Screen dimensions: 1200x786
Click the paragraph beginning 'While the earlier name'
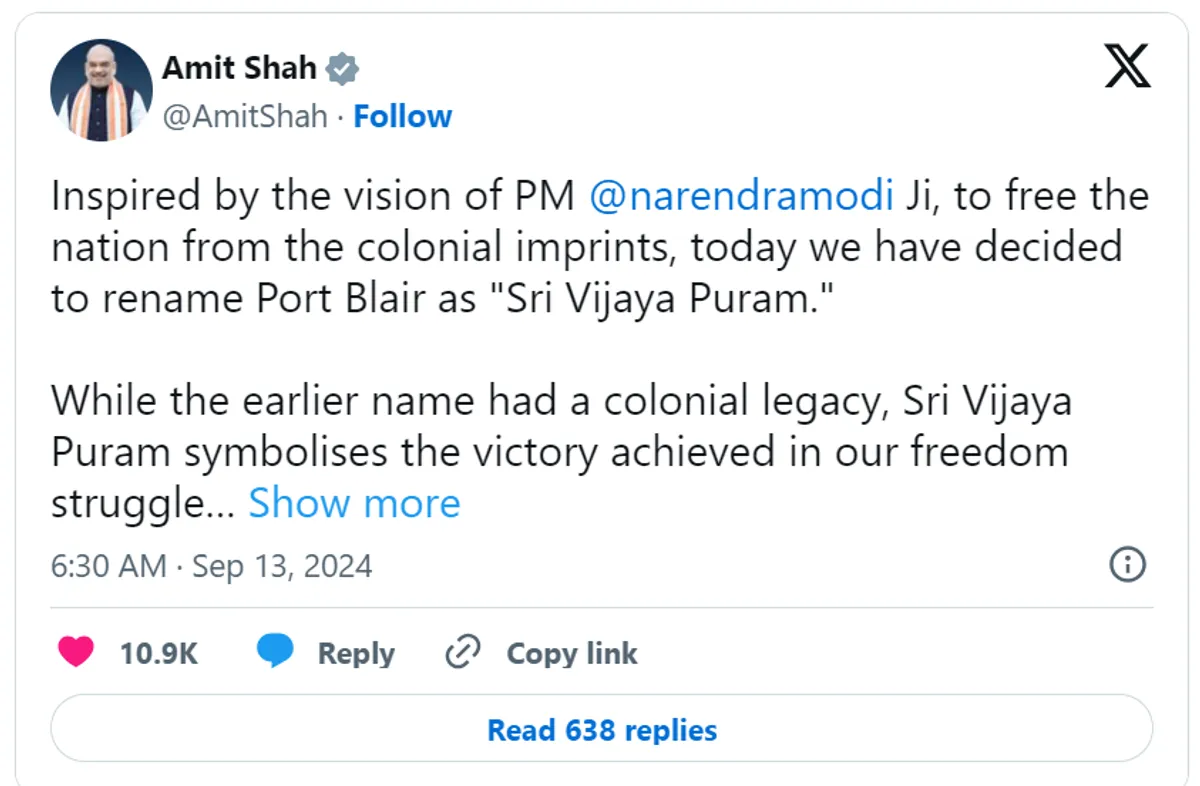tap(560, 452)
